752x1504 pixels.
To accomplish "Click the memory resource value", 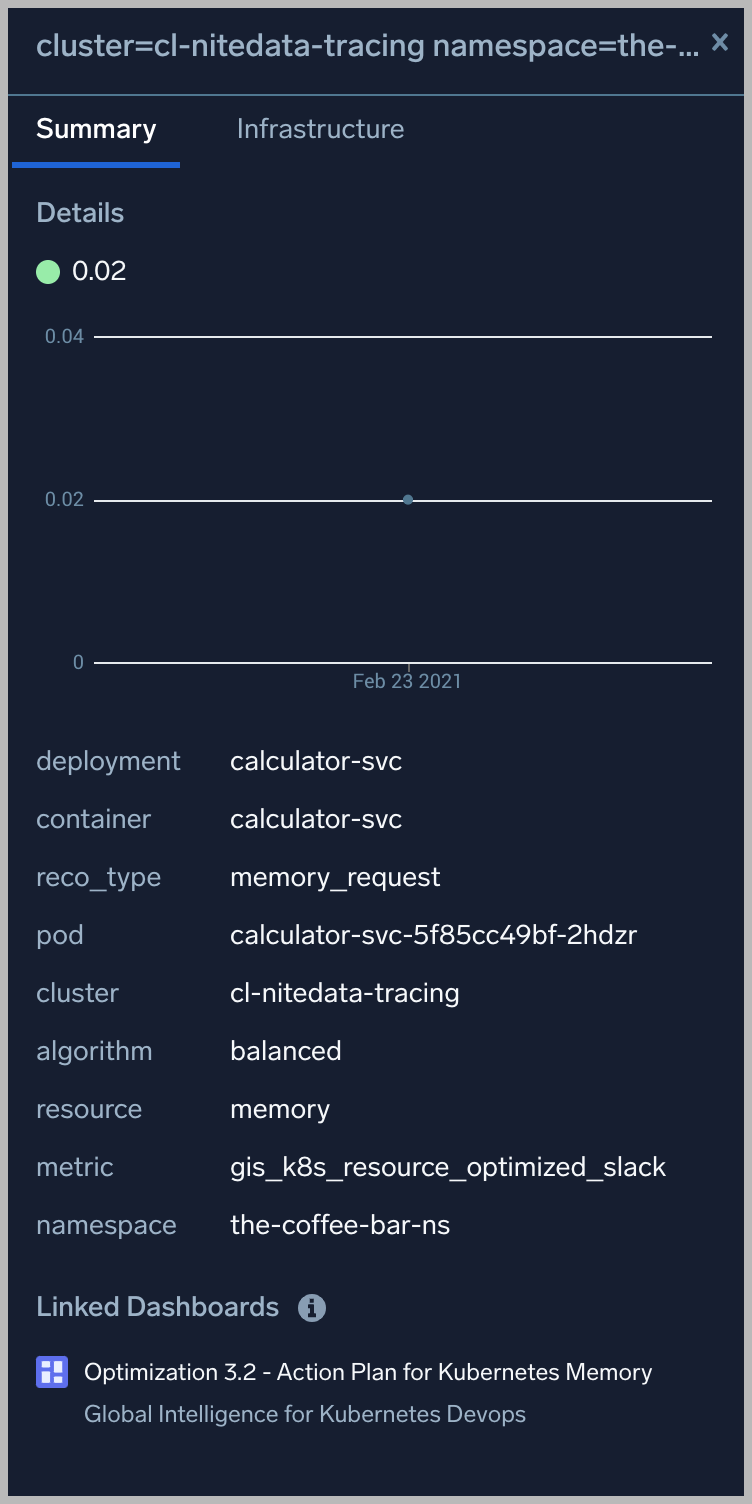I will click(x=280, y=1109).
